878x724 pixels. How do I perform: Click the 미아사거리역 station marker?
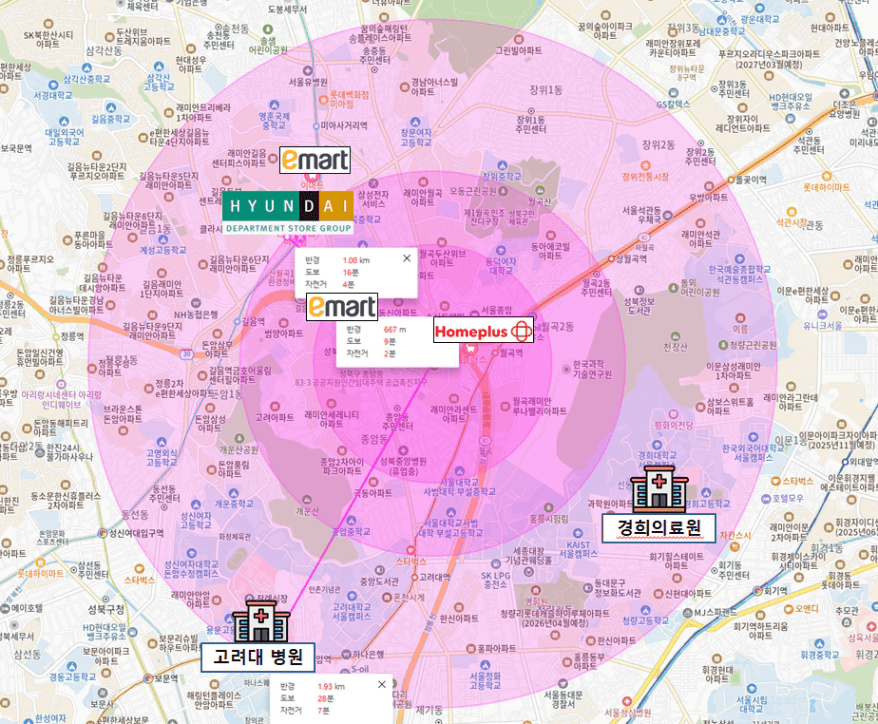(316, 126)
